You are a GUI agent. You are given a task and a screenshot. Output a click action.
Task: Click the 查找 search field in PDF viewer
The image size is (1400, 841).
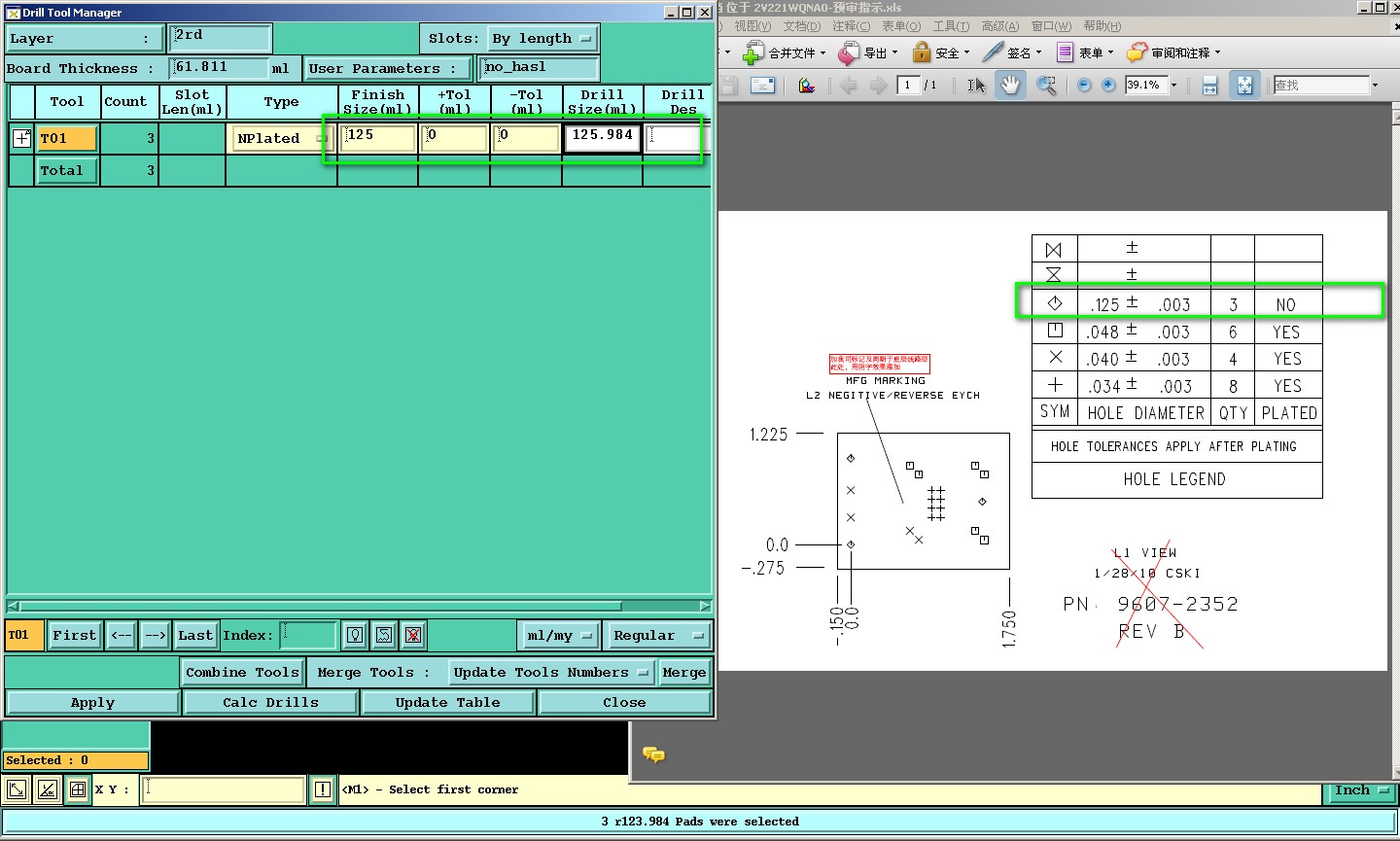pyautogui.click(x=1321, y=86)
